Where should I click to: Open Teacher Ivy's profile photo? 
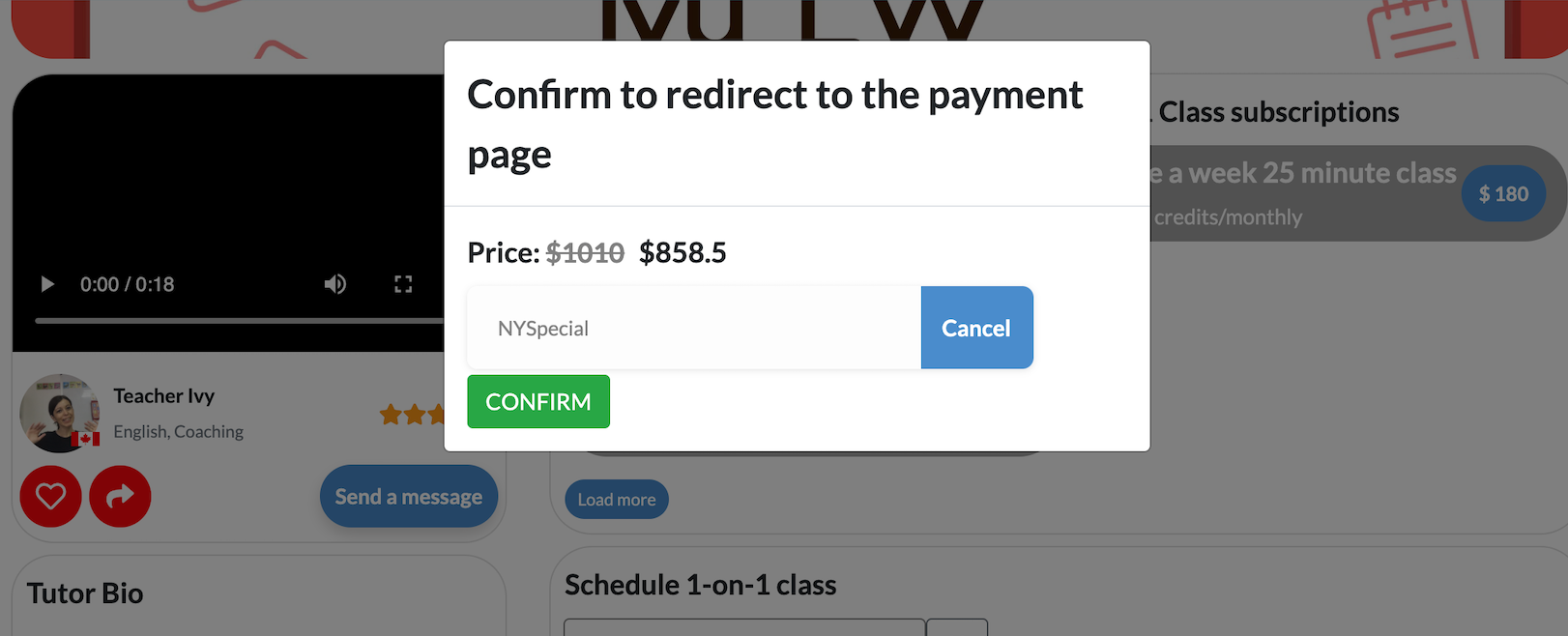[59, 412]
